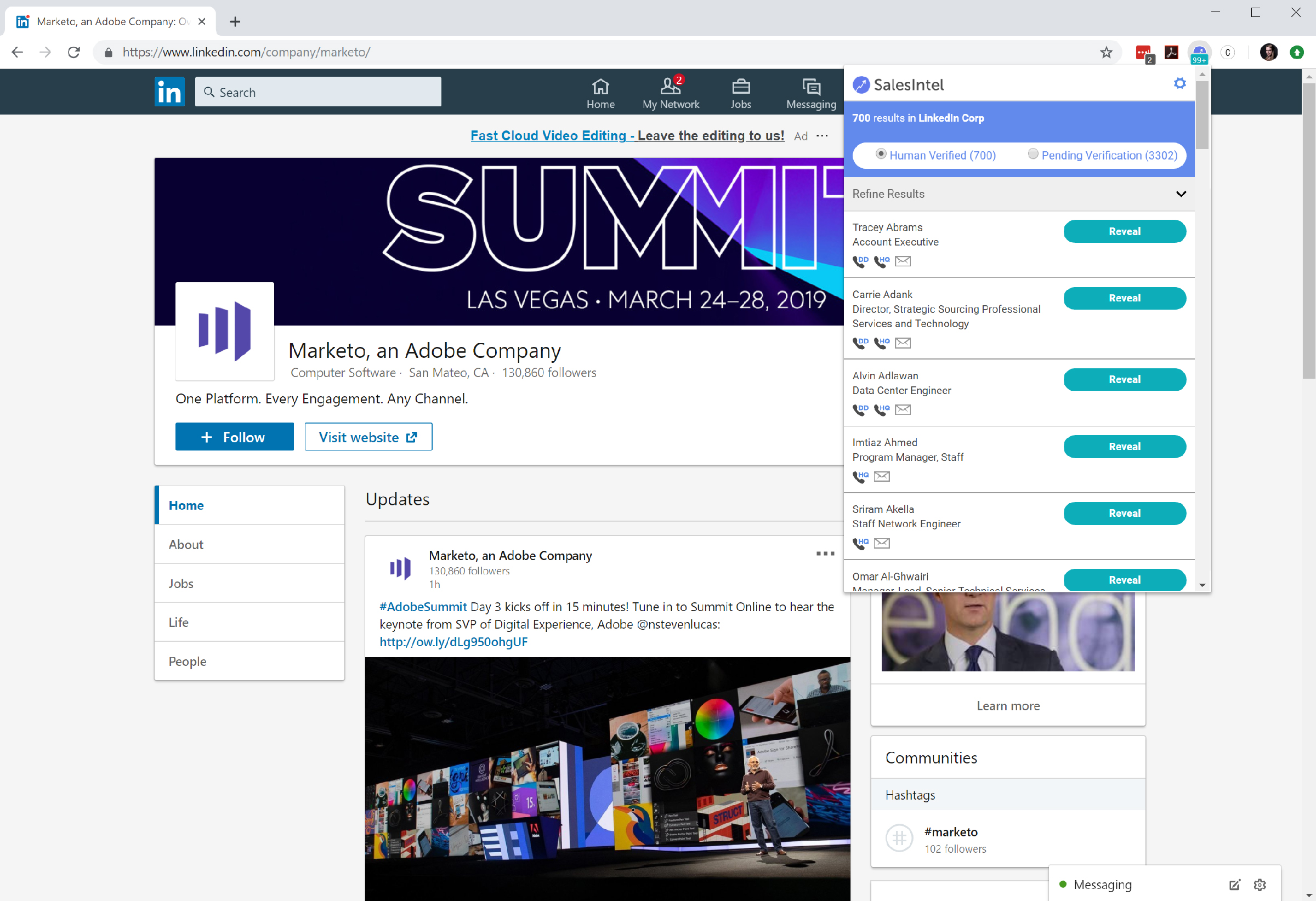Click Tracey Abrams direct dial phone icon
This screenshot has width=1316, height=901.
click(860, 261)
